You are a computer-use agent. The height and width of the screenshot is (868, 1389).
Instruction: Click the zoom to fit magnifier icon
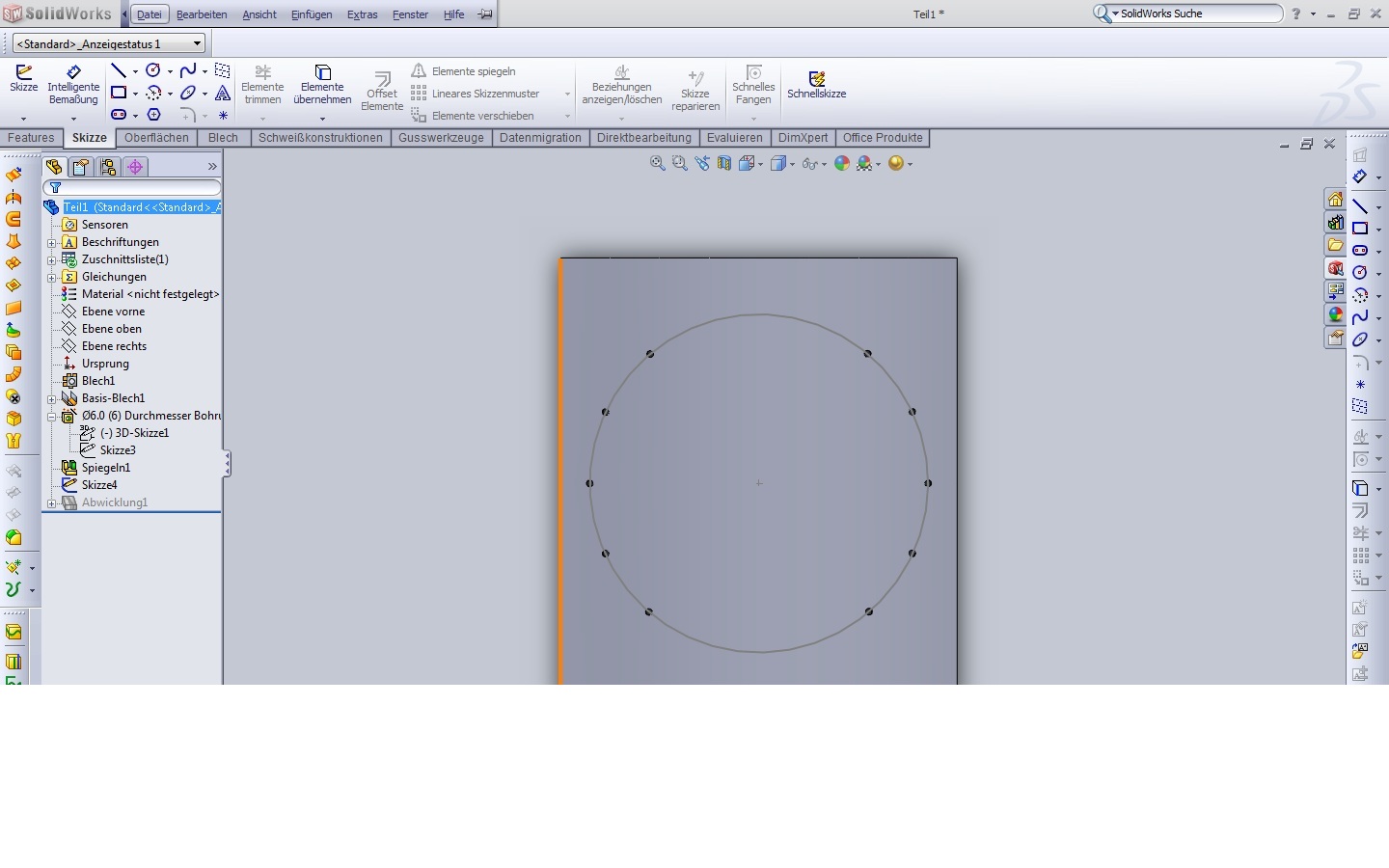[657, 164]
